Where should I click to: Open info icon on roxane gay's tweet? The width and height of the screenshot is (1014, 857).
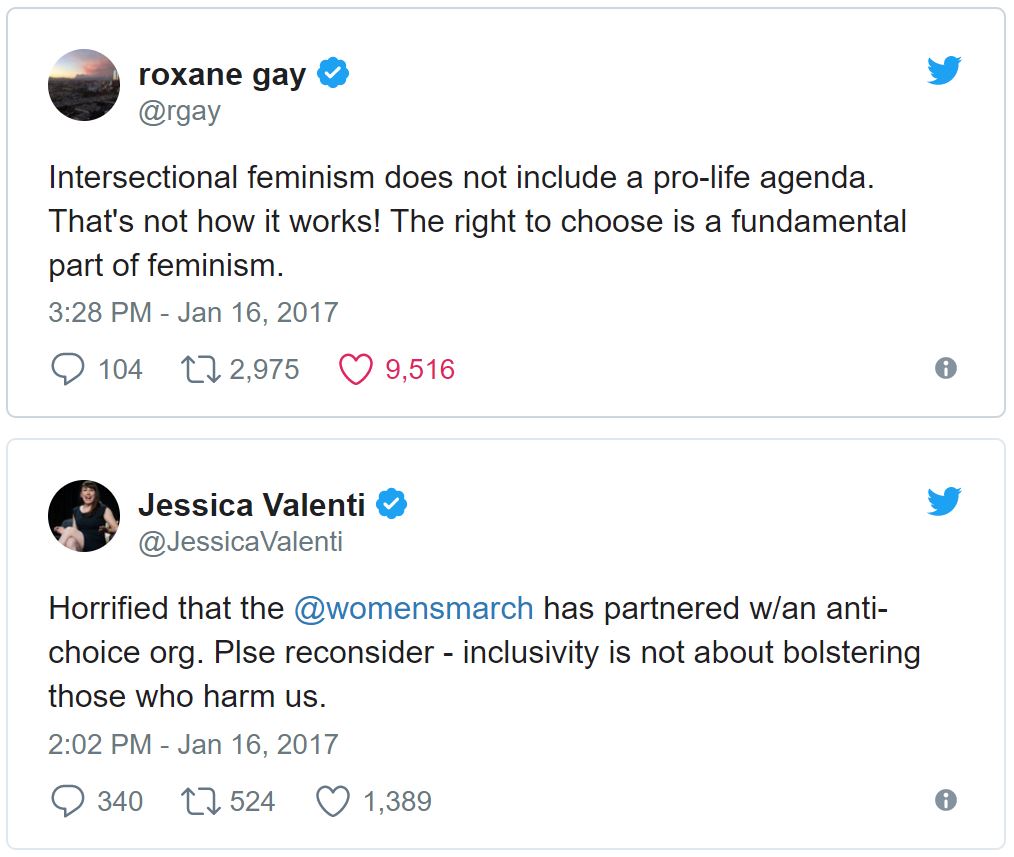point(945,369)
